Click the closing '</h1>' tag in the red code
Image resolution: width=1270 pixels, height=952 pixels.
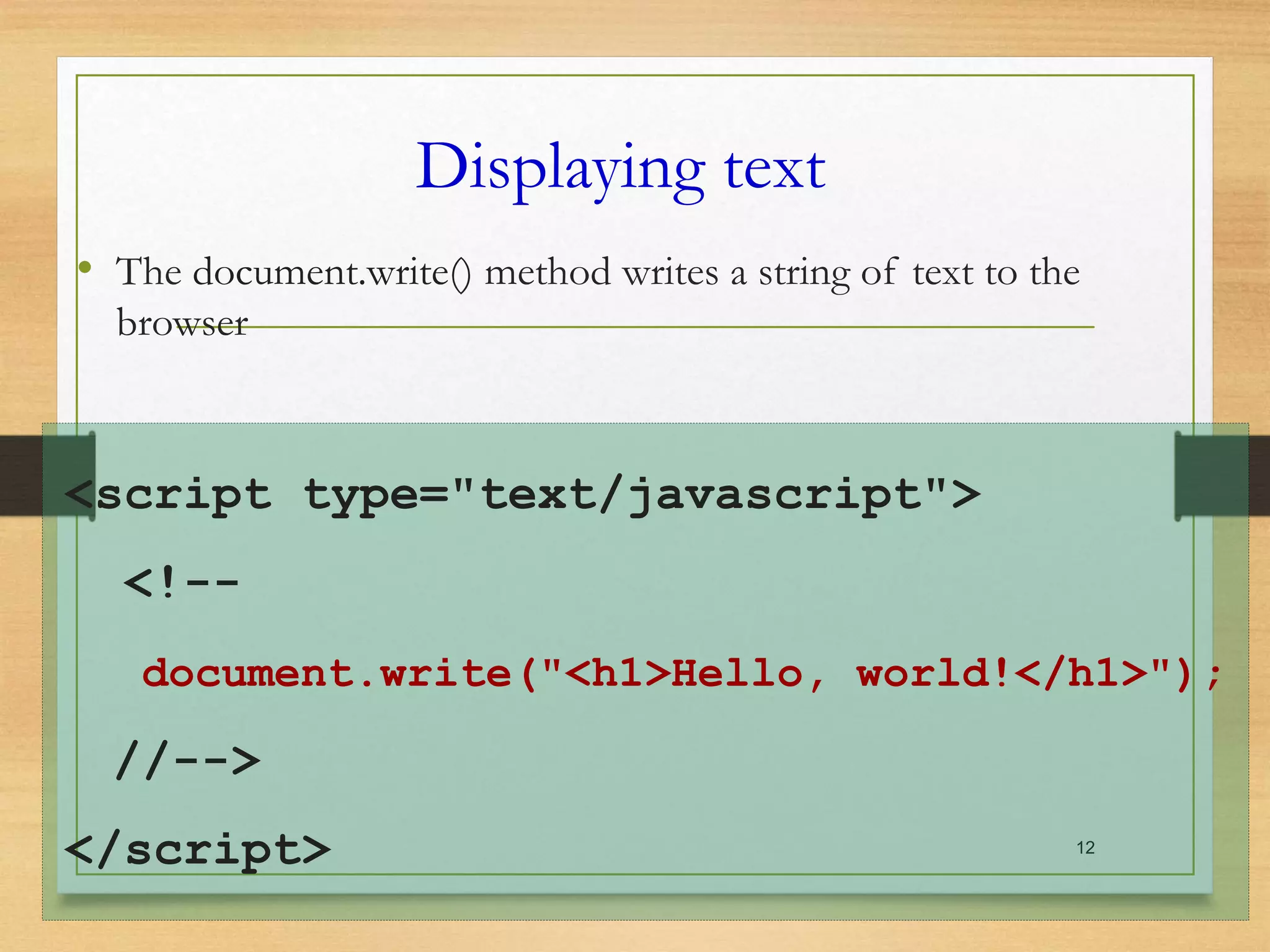1082,673
